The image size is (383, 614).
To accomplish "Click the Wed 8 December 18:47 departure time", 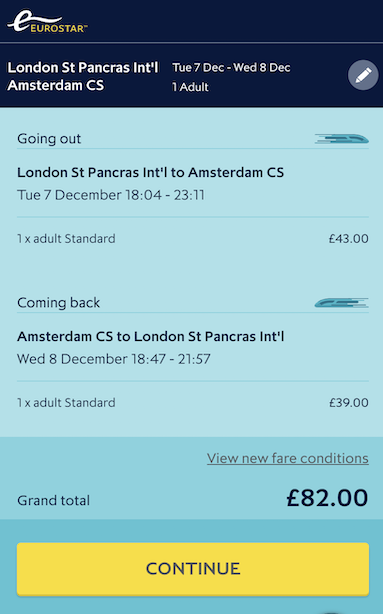I will tap(114, 359).
